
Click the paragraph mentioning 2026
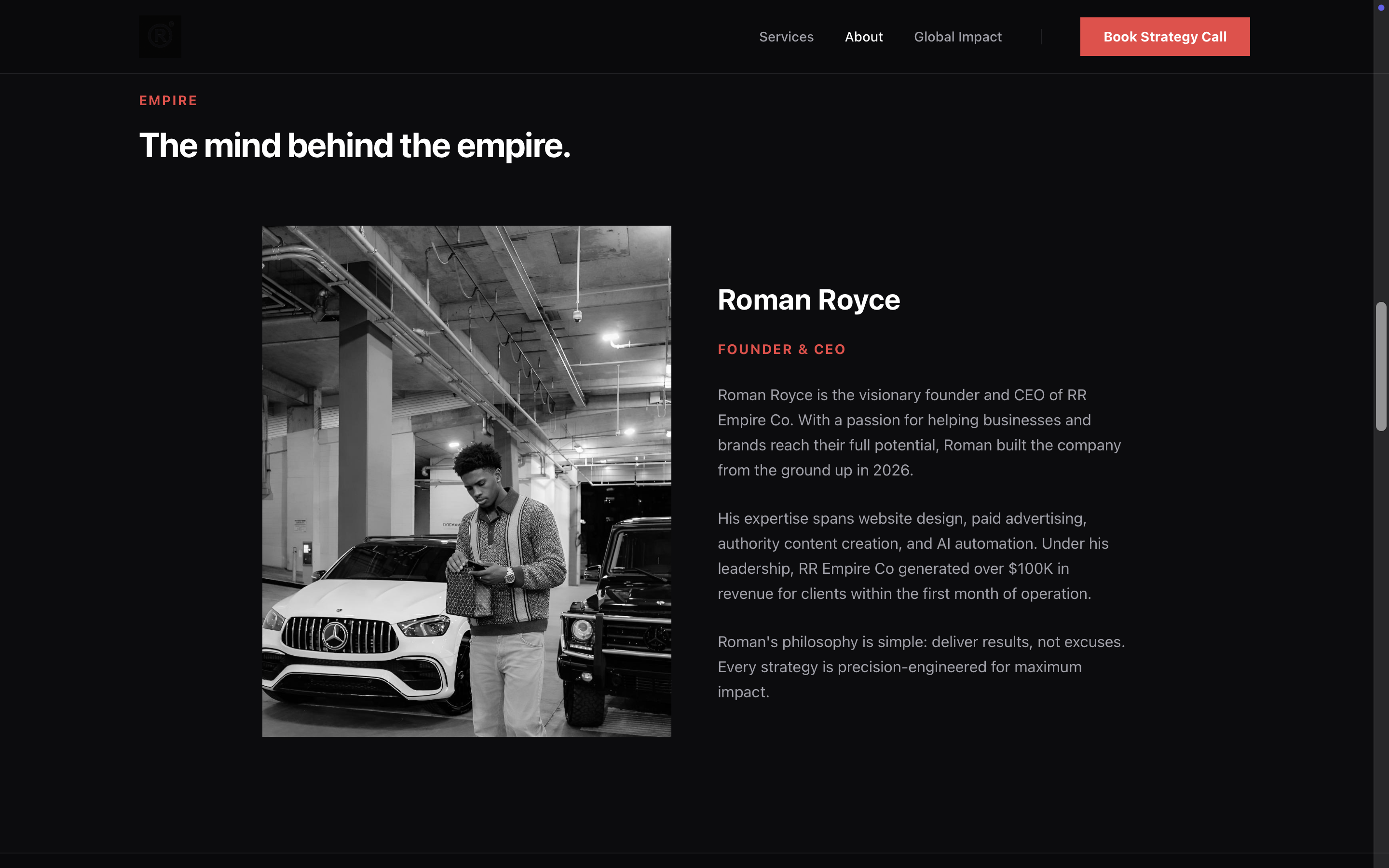(x=918, y=432)
